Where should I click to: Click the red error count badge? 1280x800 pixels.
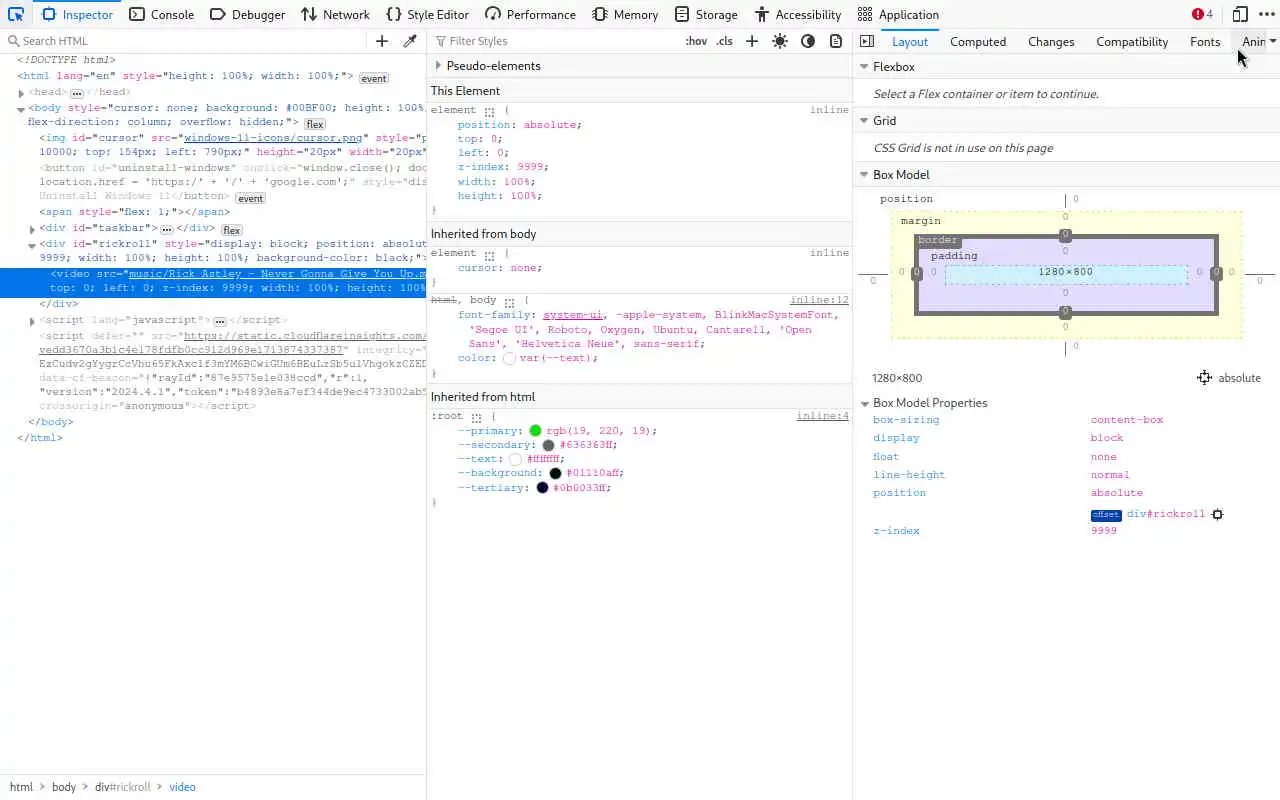[1202, 14]
